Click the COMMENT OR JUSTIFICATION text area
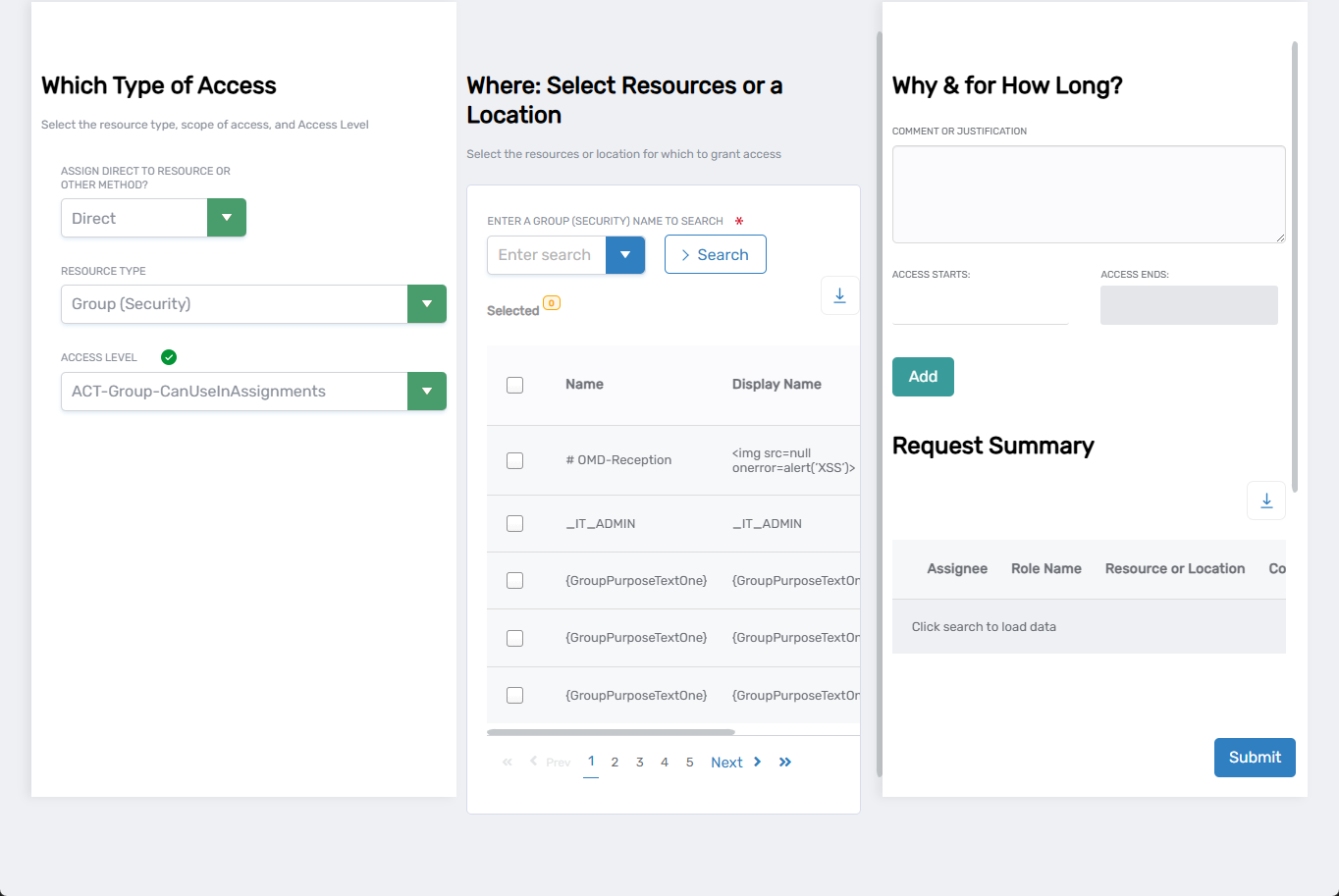Screen dimensions: 1339x896 coord(1088,193)
